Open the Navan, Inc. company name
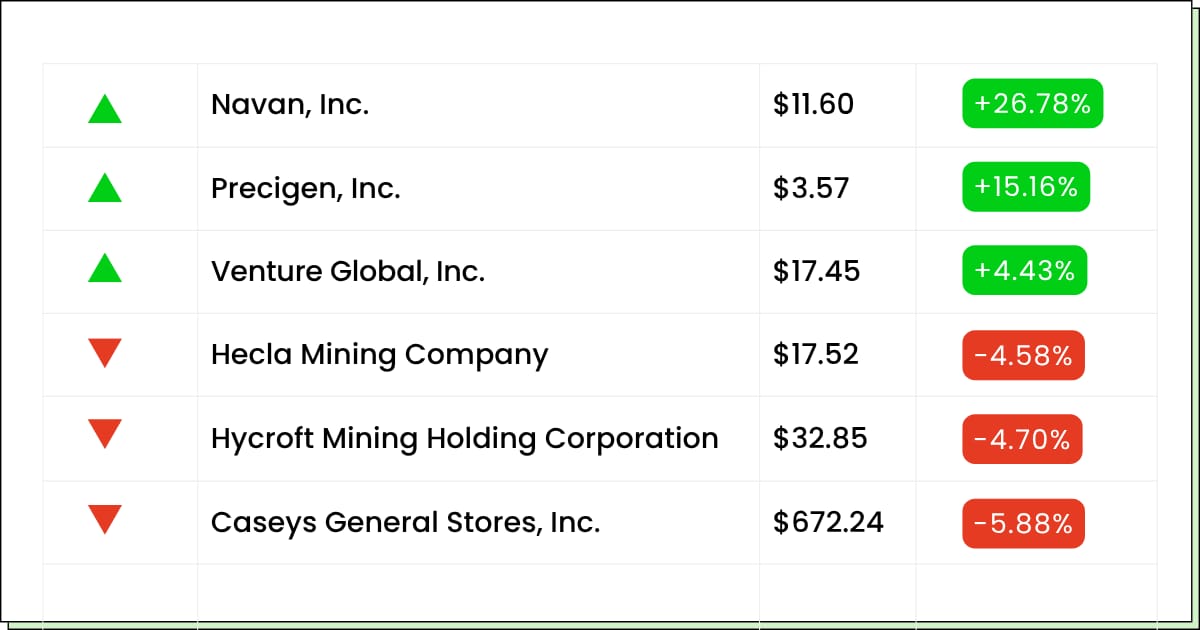 click(x=290, y=104)
